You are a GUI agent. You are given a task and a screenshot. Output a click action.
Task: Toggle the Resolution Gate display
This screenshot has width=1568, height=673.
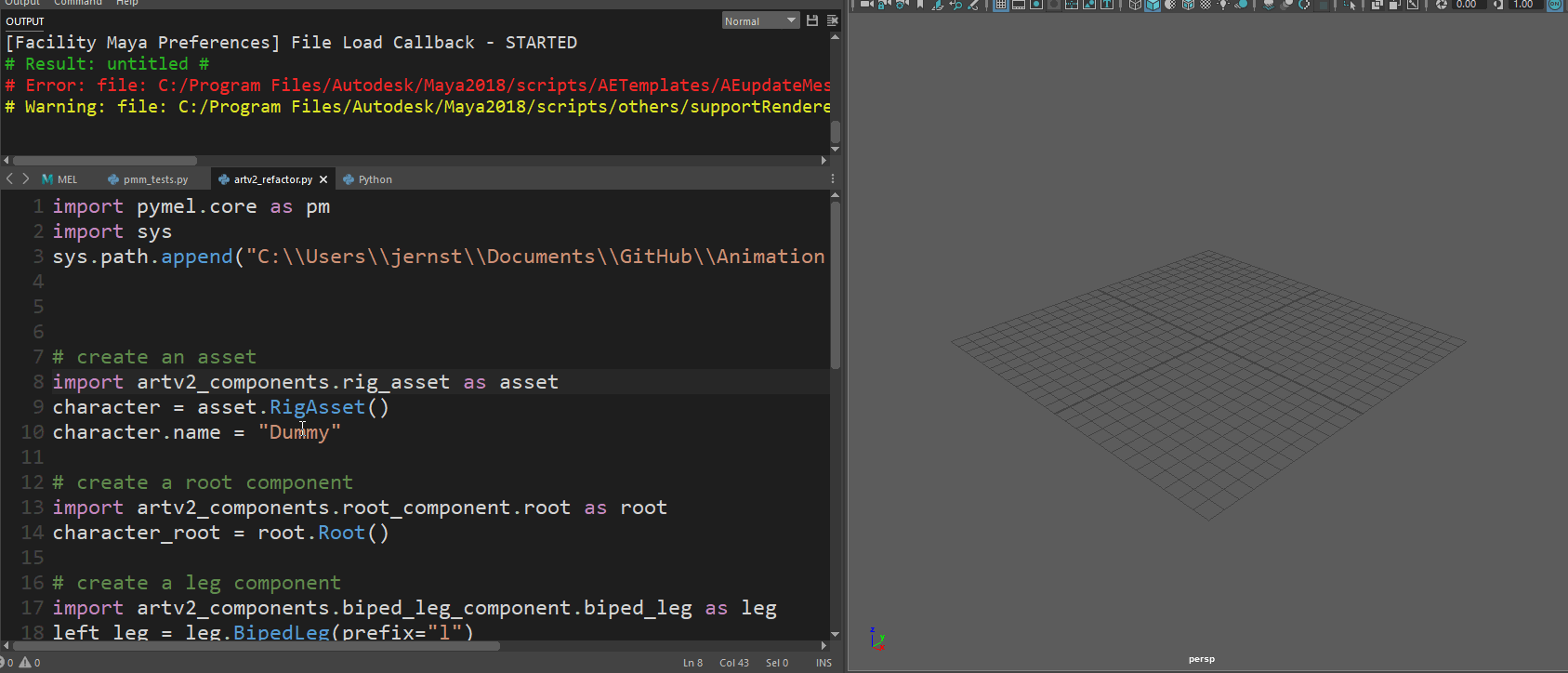pyautogui.click(x=1036, y=5)
